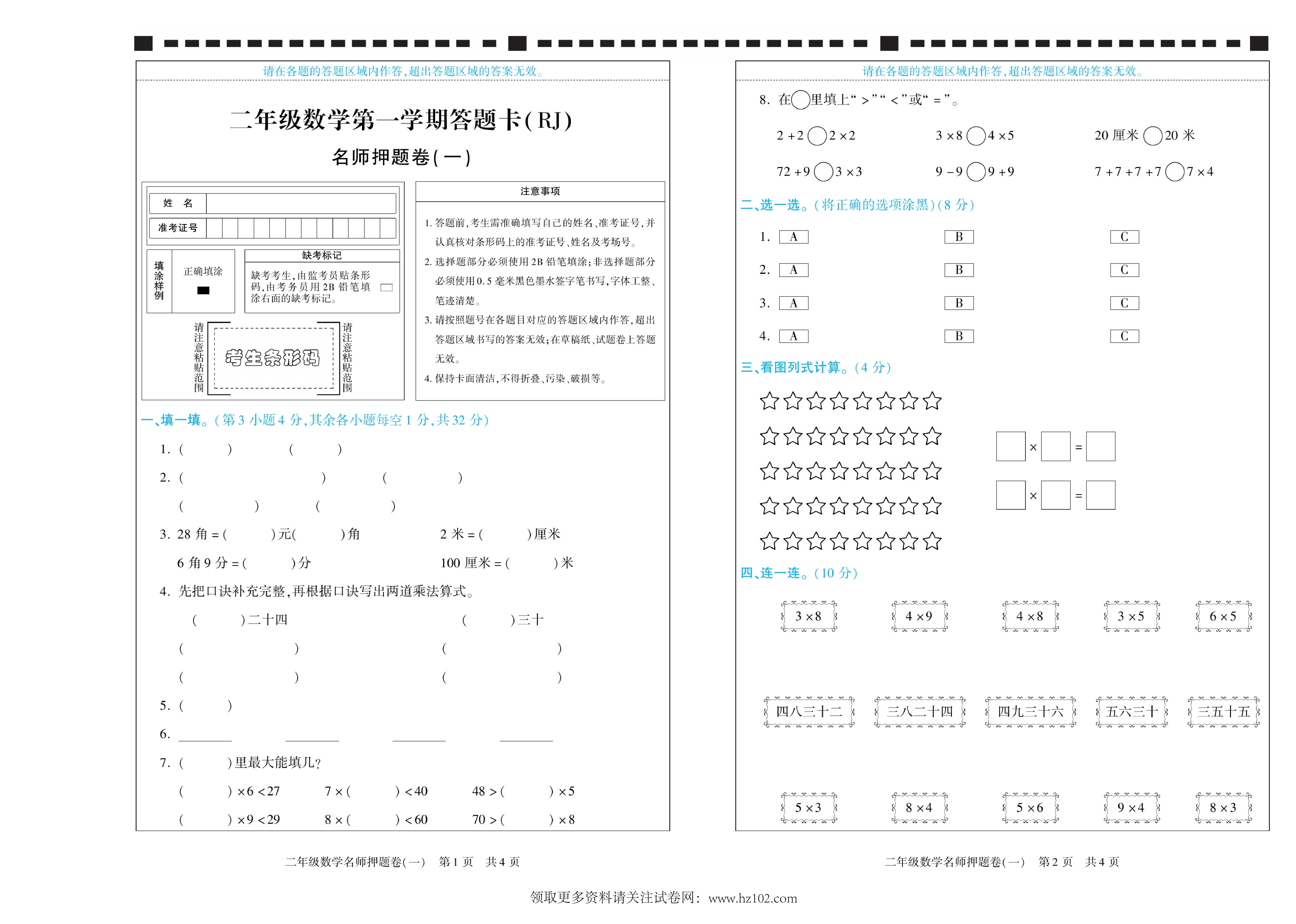Image resolution: width=1296 pixels, height=924 pixels.
Task: Mark bubble A for choice question 1
Action: coord(793,237)
